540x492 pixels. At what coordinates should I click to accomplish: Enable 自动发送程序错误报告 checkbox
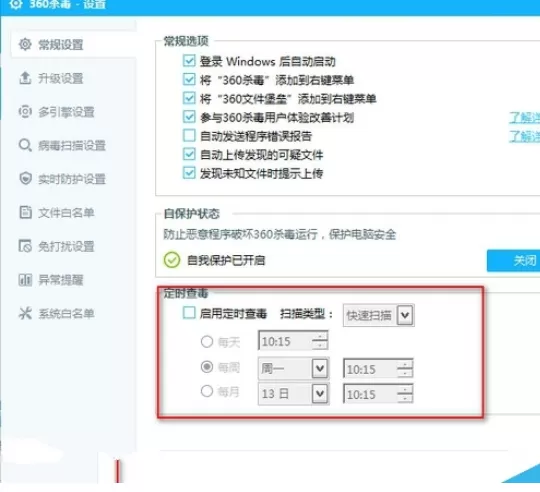[189, 135]
